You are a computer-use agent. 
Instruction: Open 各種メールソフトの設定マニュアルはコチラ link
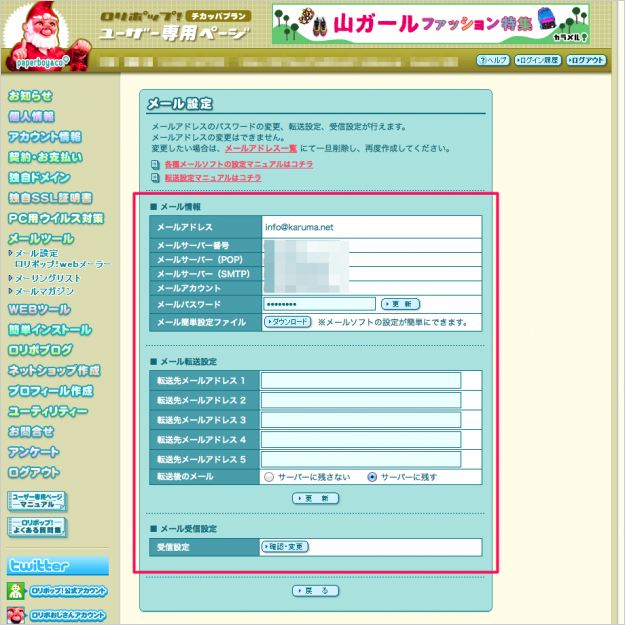(239, 164)
